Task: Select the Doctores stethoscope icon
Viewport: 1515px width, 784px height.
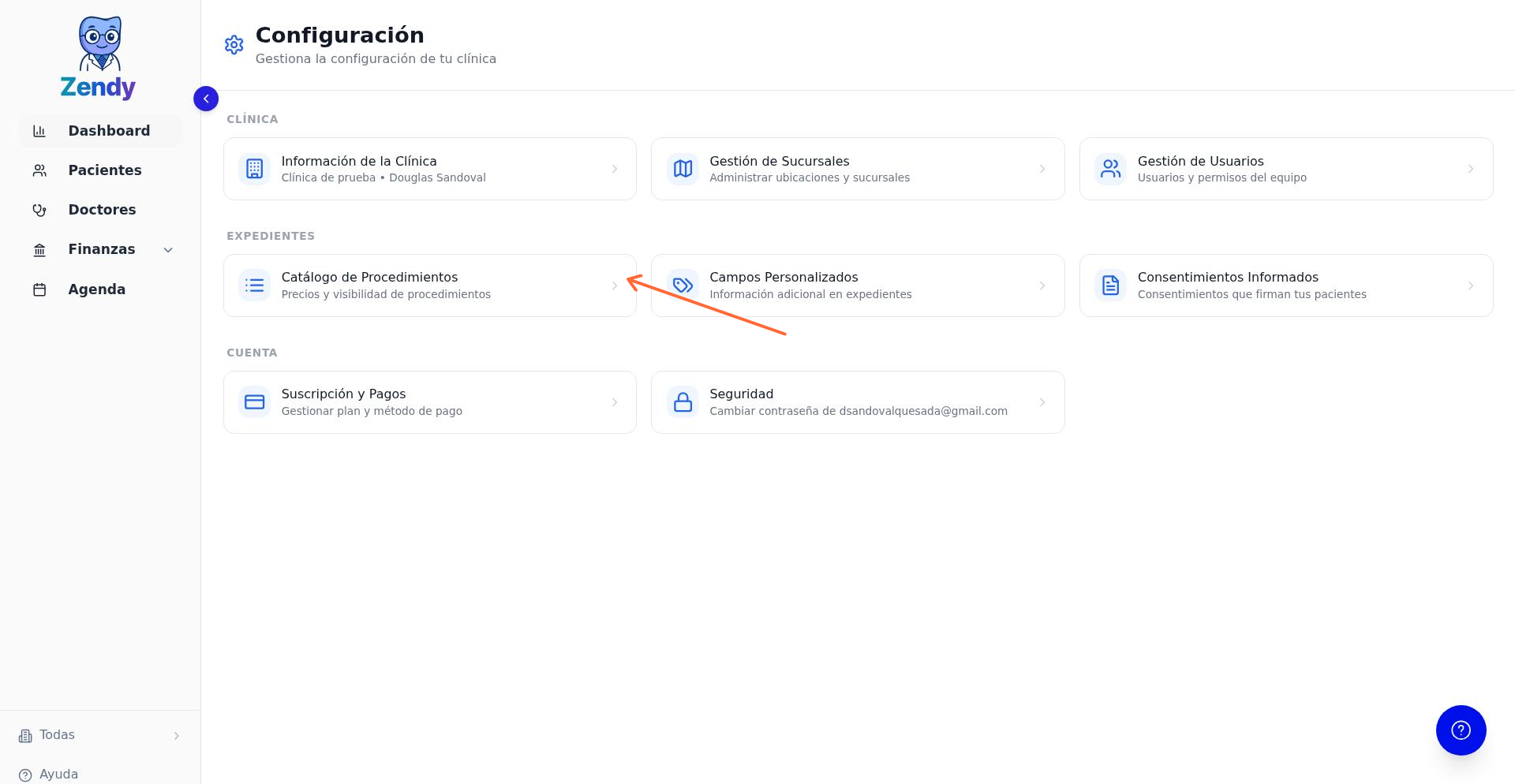Action: pos(39,210)
